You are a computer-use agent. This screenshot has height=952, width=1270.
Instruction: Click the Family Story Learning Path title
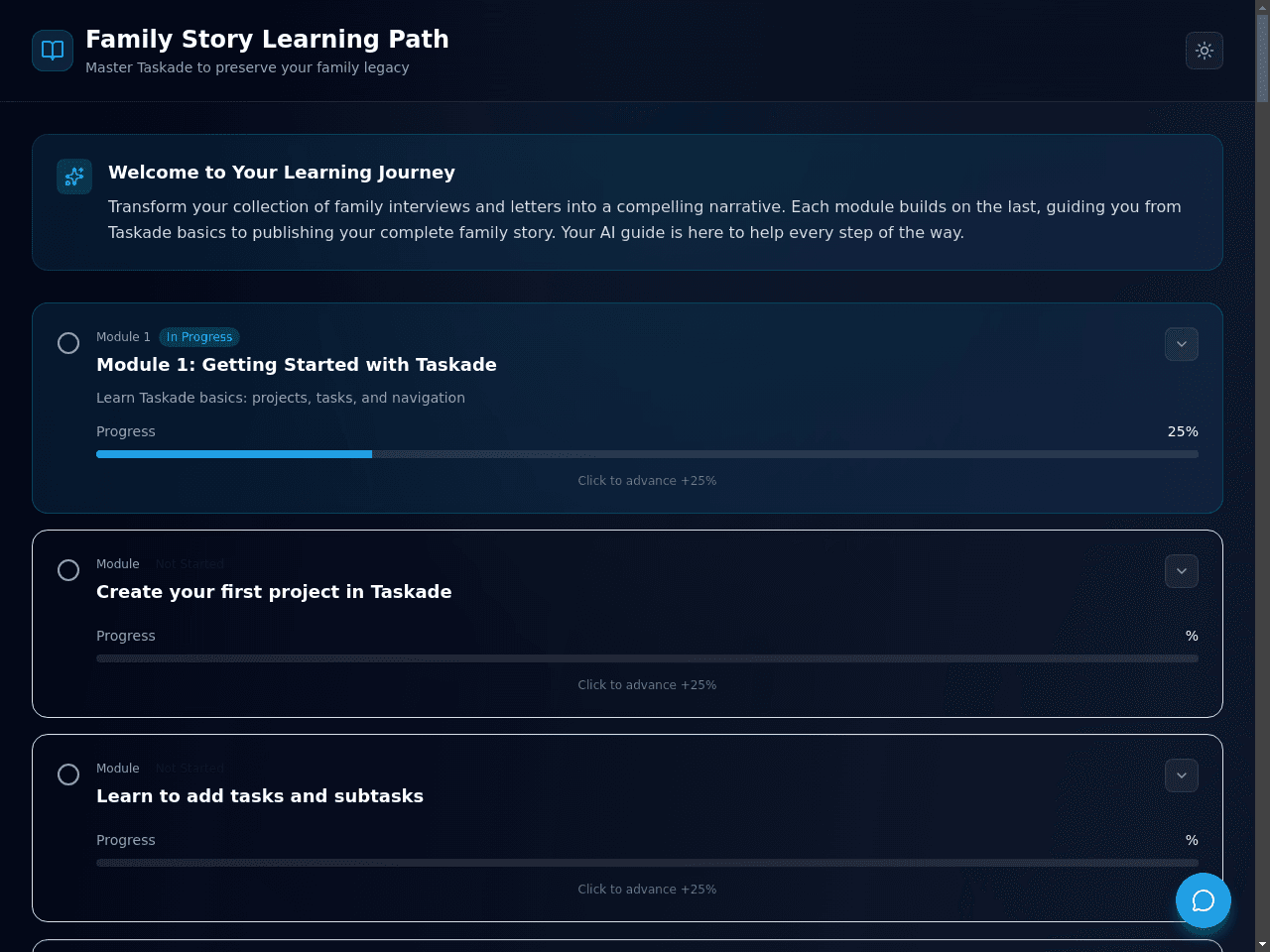tap(267, 39)
